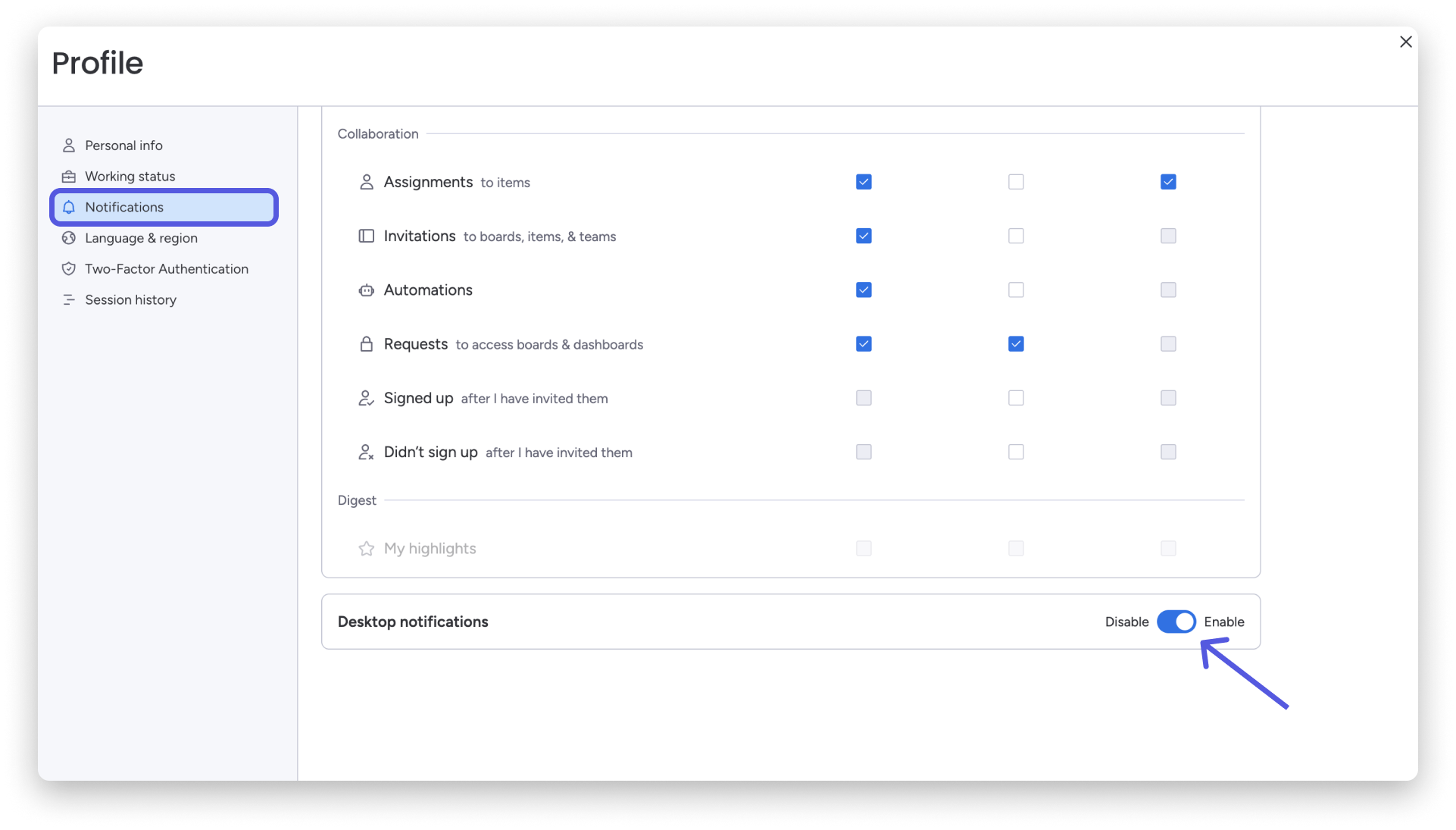The height and width of the screenshot is (830, 1456).
Task: Click the lines icon beside Session history
Action: pos(69,300)
